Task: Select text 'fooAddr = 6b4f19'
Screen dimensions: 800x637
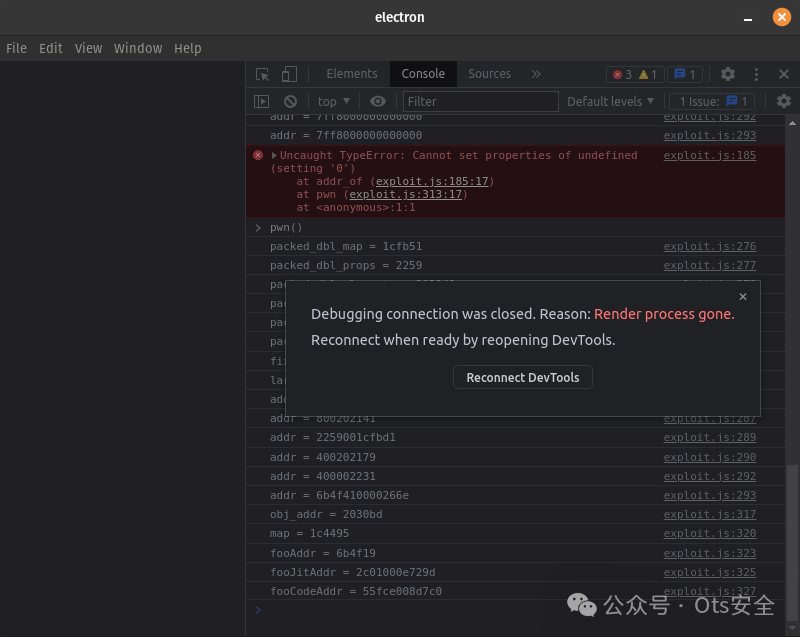Action: (322, 553)
